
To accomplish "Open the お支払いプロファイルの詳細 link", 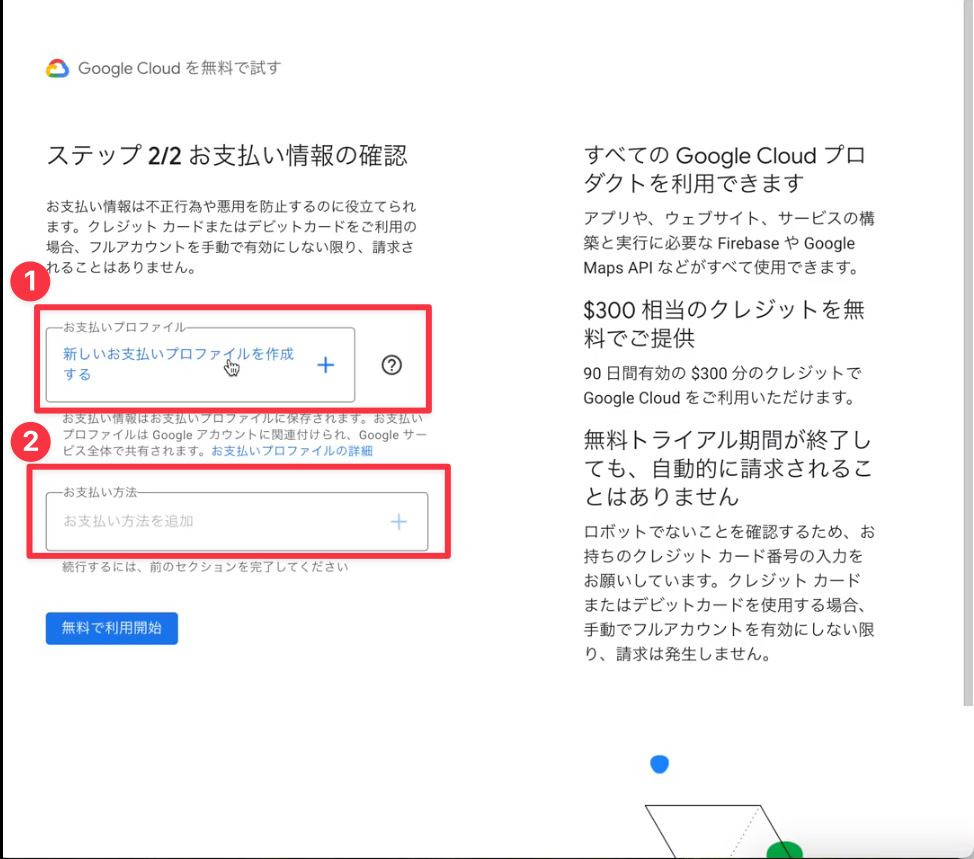I will tap(292, 451).
